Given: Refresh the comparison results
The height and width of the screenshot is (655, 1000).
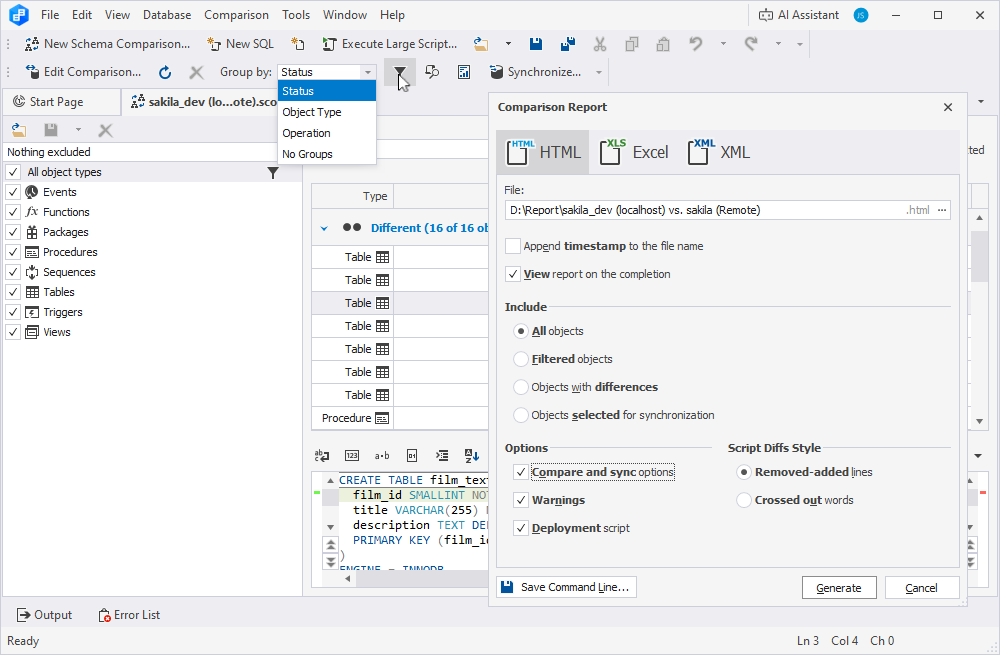Looking at the screenshot, I should tap(164, 71).
